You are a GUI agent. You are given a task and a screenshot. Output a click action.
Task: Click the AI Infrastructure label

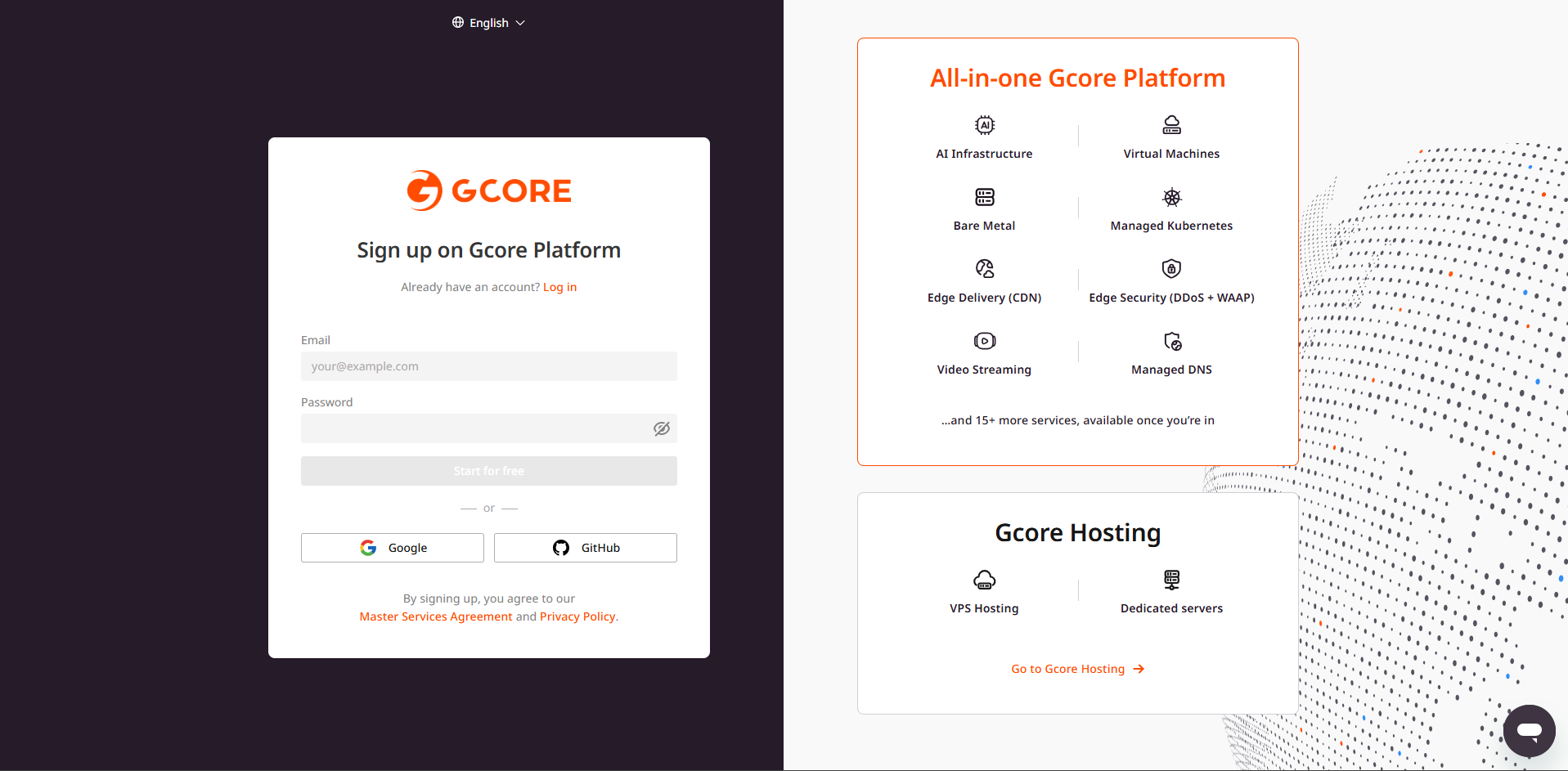point(984,154)
